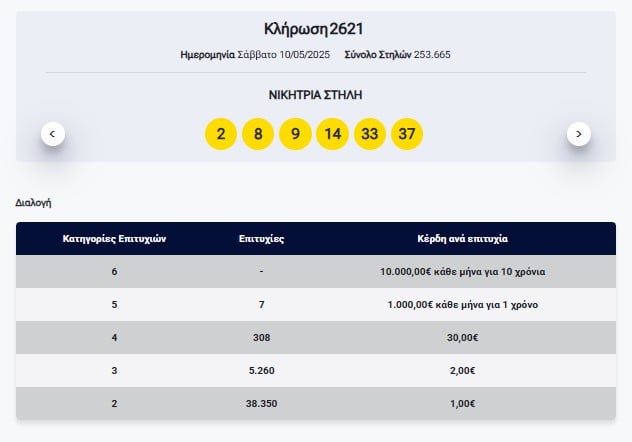Click the Κατηγορίες Επιτυχιών column header

tap(114, 239)
